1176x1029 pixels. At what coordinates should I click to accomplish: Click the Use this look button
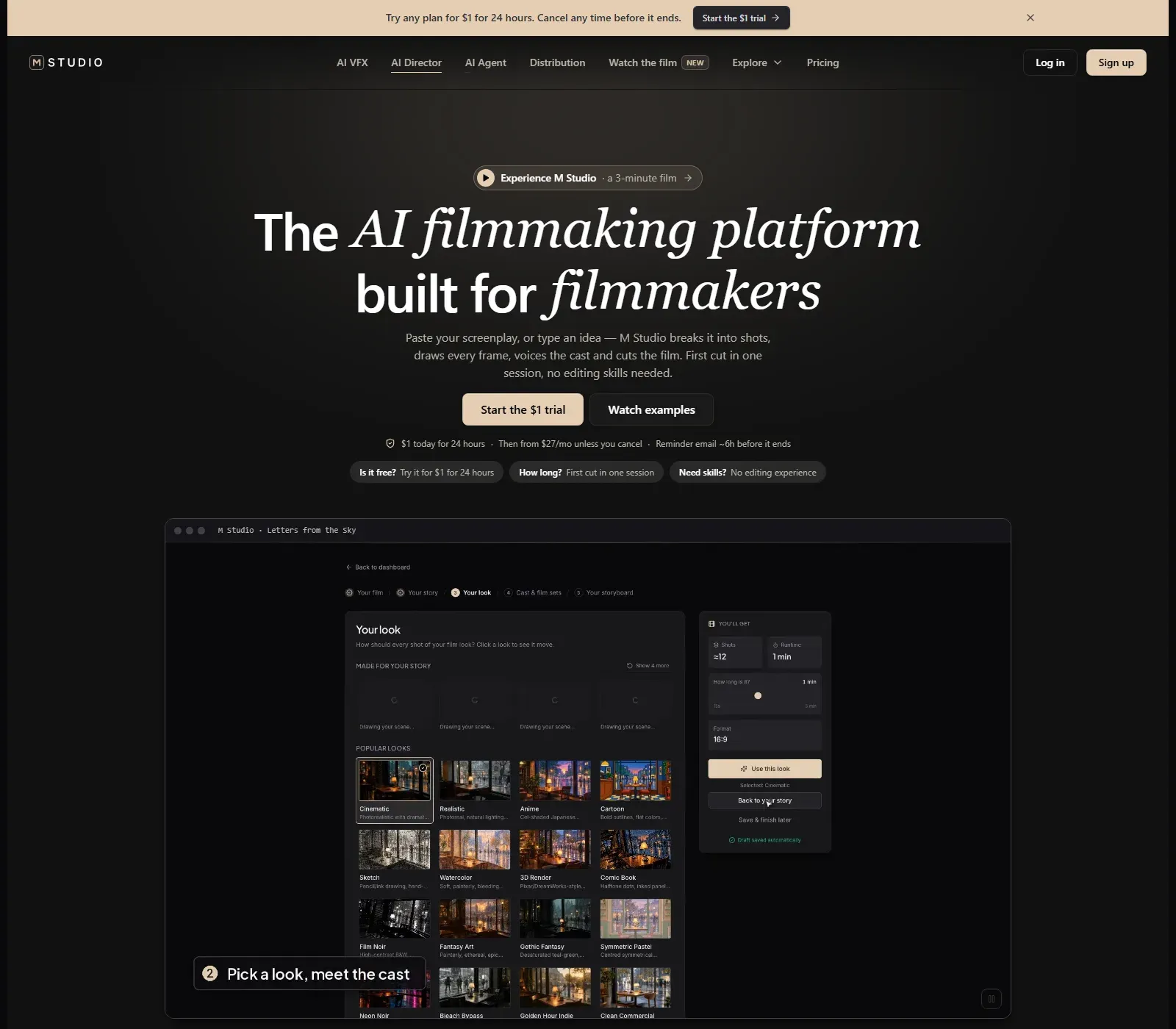click(x=764, y=769)
